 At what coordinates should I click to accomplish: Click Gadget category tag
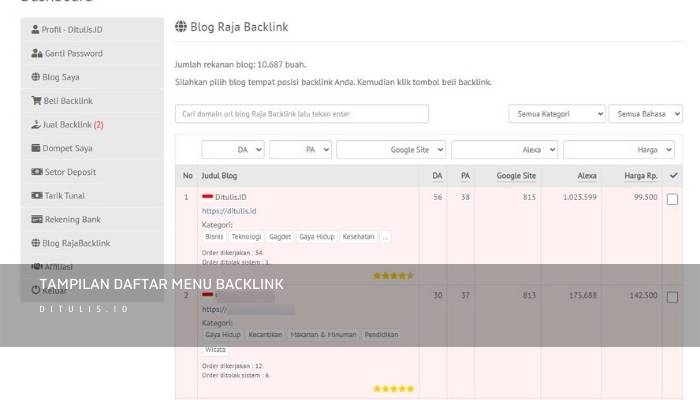(x=280, y=237)
